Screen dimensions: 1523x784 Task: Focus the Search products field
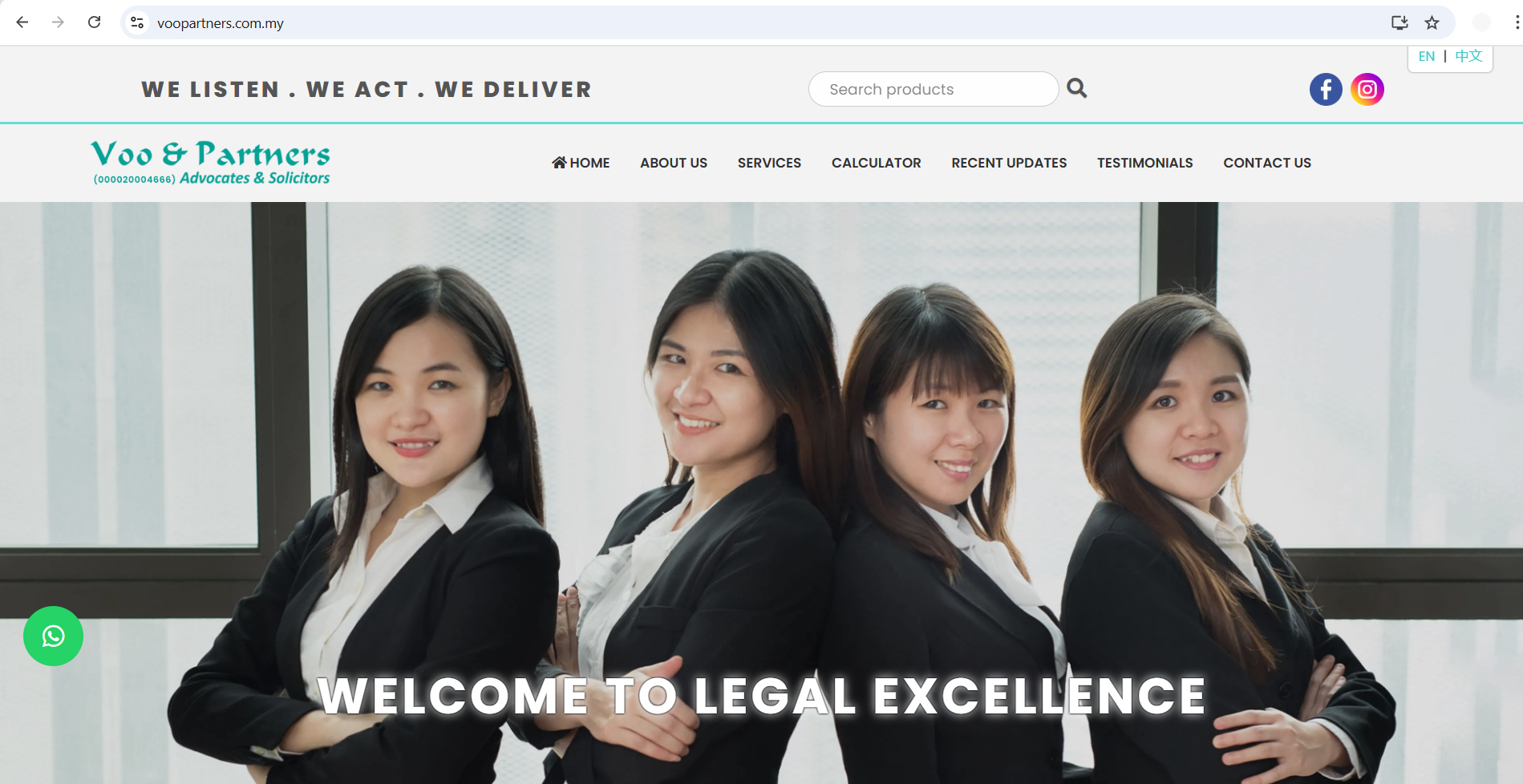click(934, 89)
